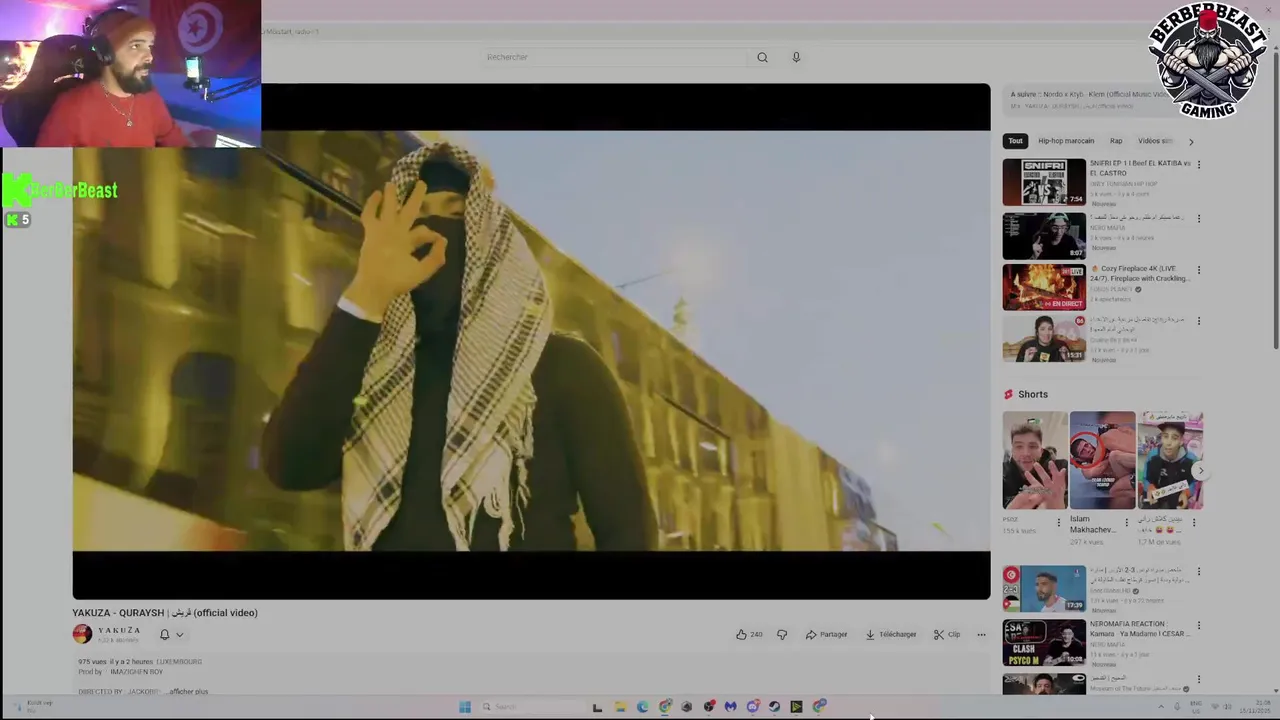Open the Windows Start button
The width and height of the screenshot is (1280, 720).
[x=465, y=707]
